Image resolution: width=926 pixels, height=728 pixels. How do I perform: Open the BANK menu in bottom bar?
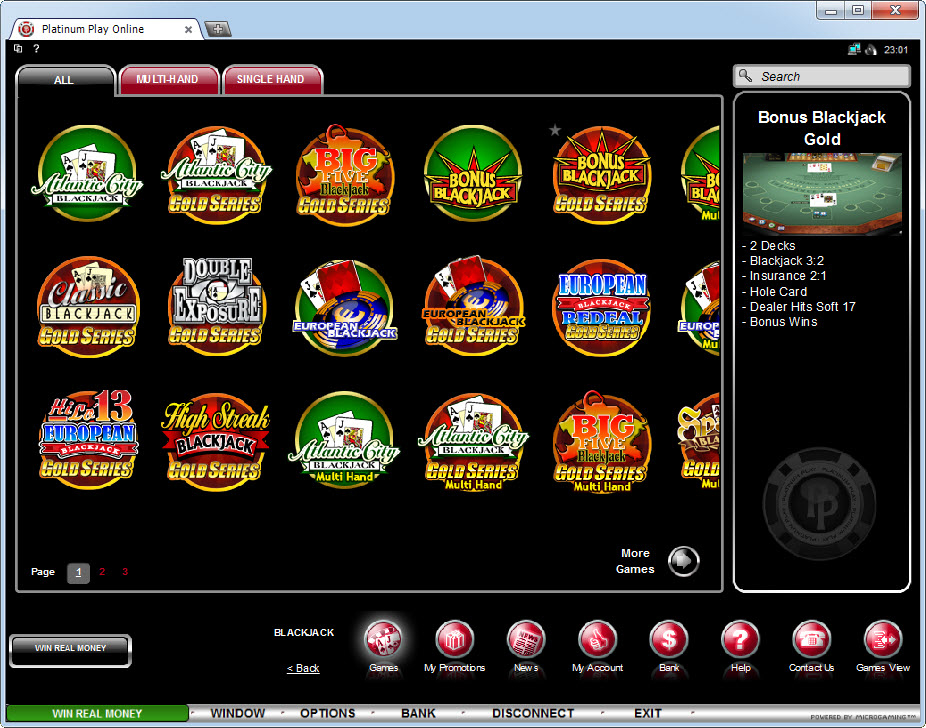tap(418, 713)
